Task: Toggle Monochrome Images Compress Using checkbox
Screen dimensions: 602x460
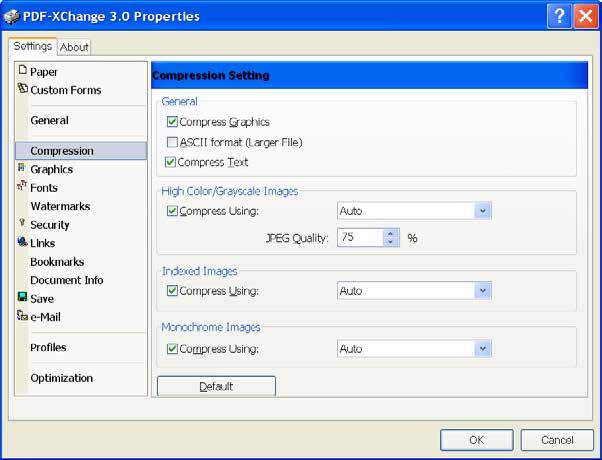Action: tap(172, 349)
